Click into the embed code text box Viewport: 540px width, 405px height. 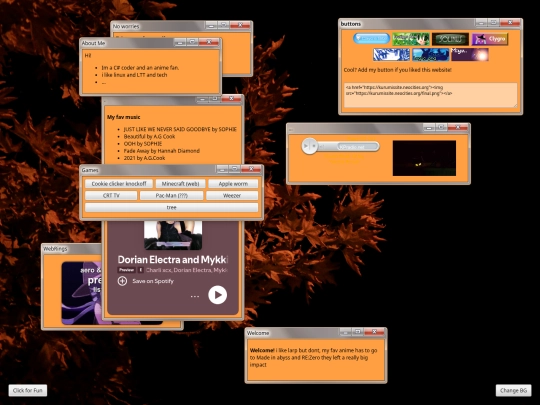(430, 95)
